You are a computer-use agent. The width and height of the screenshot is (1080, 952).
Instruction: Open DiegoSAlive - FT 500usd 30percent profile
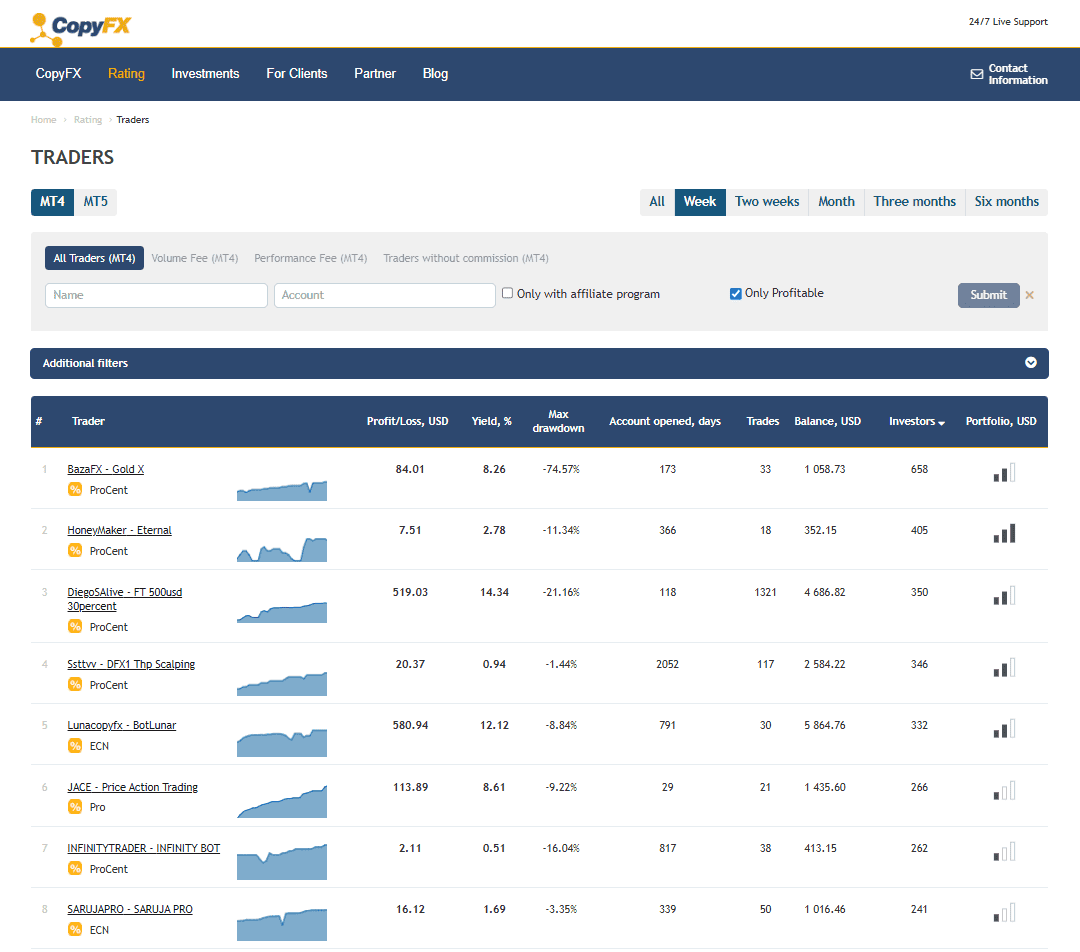125,599
